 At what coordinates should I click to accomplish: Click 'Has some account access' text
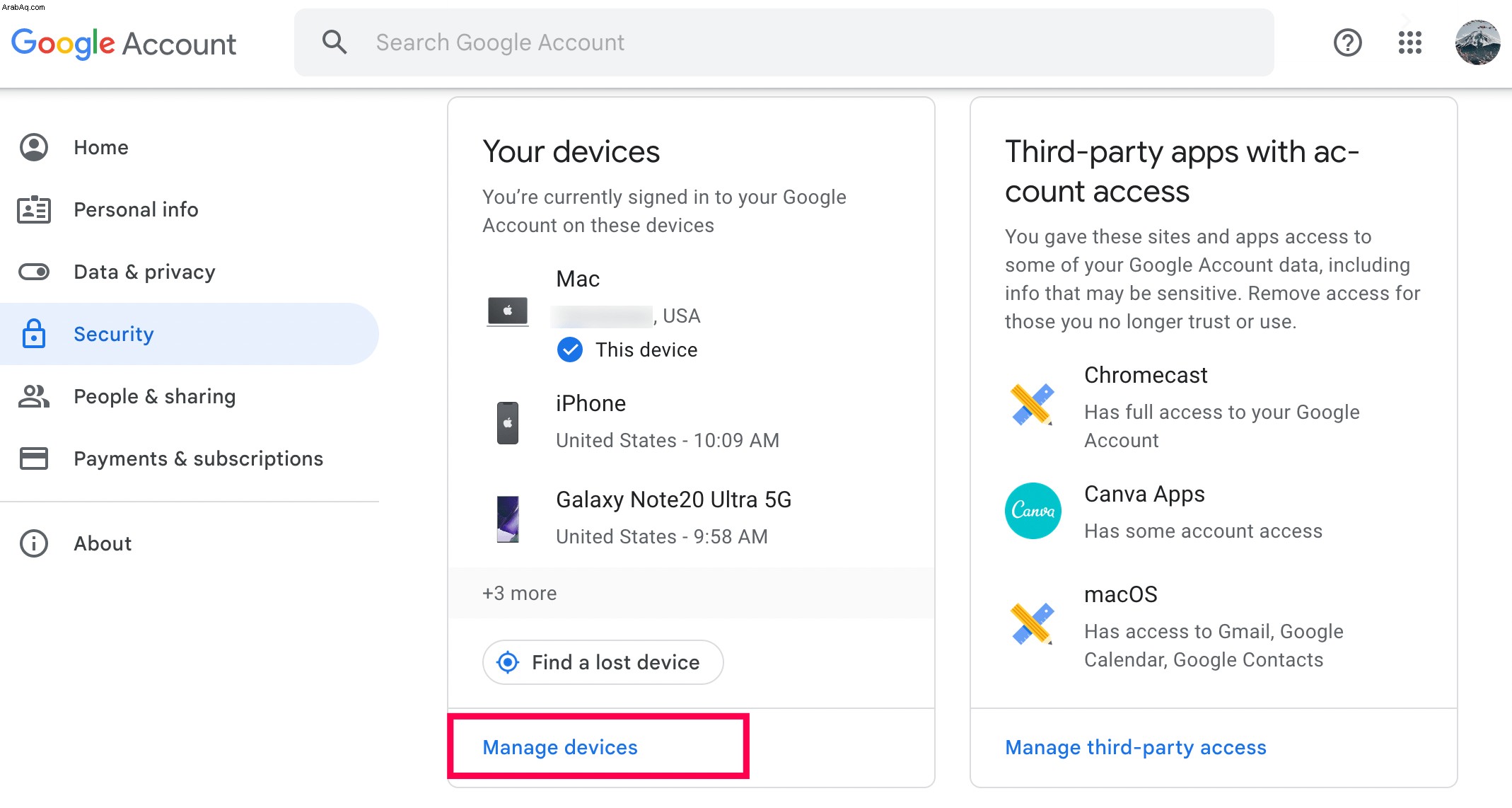1203,531
